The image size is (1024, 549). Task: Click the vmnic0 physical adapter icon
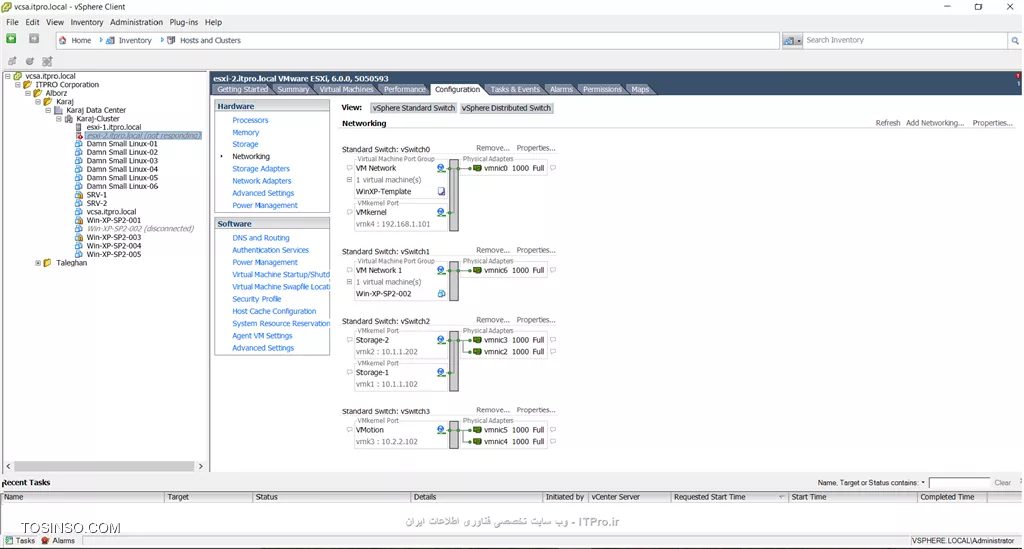(x=477, y=168)
